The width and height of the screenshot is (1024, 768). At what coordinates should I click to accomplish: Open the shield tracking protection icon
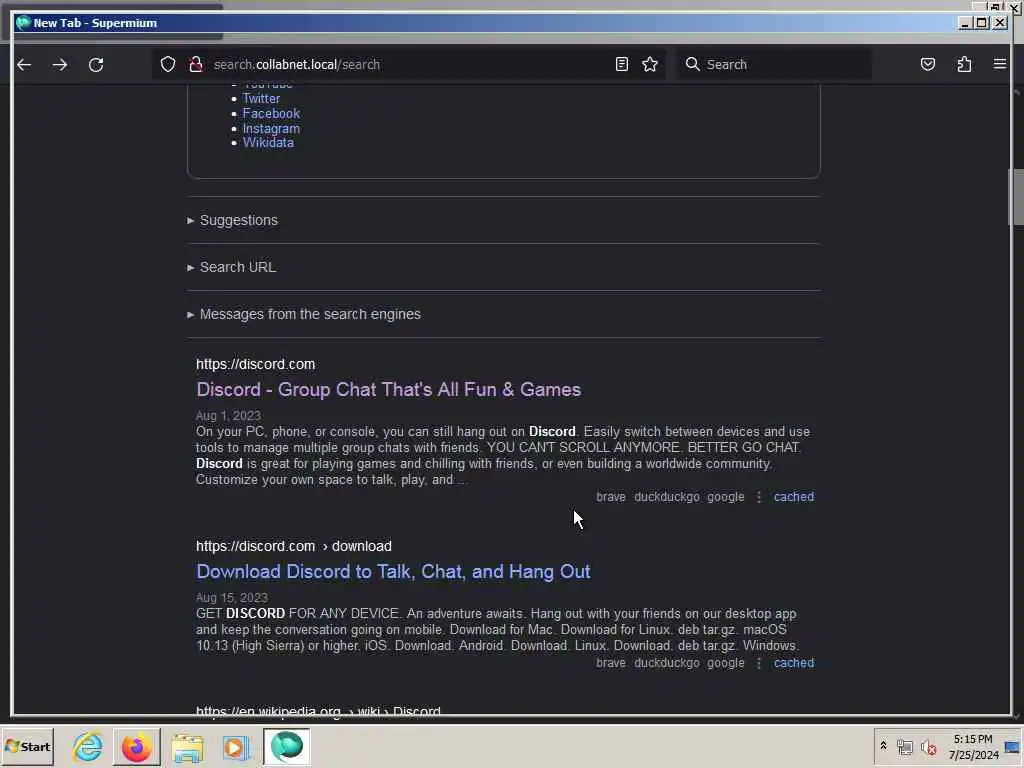click(x=168, y=64)
